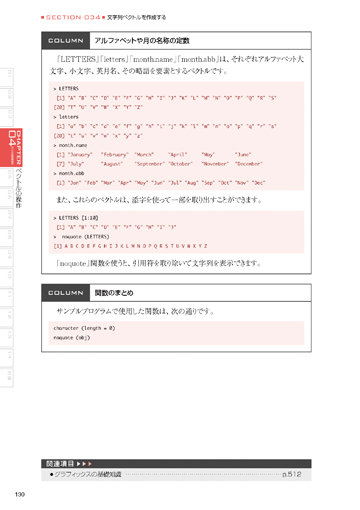The image size is (360, 510).
Task: Jump to the chapter 11 side tab
Action: point(7,297)
